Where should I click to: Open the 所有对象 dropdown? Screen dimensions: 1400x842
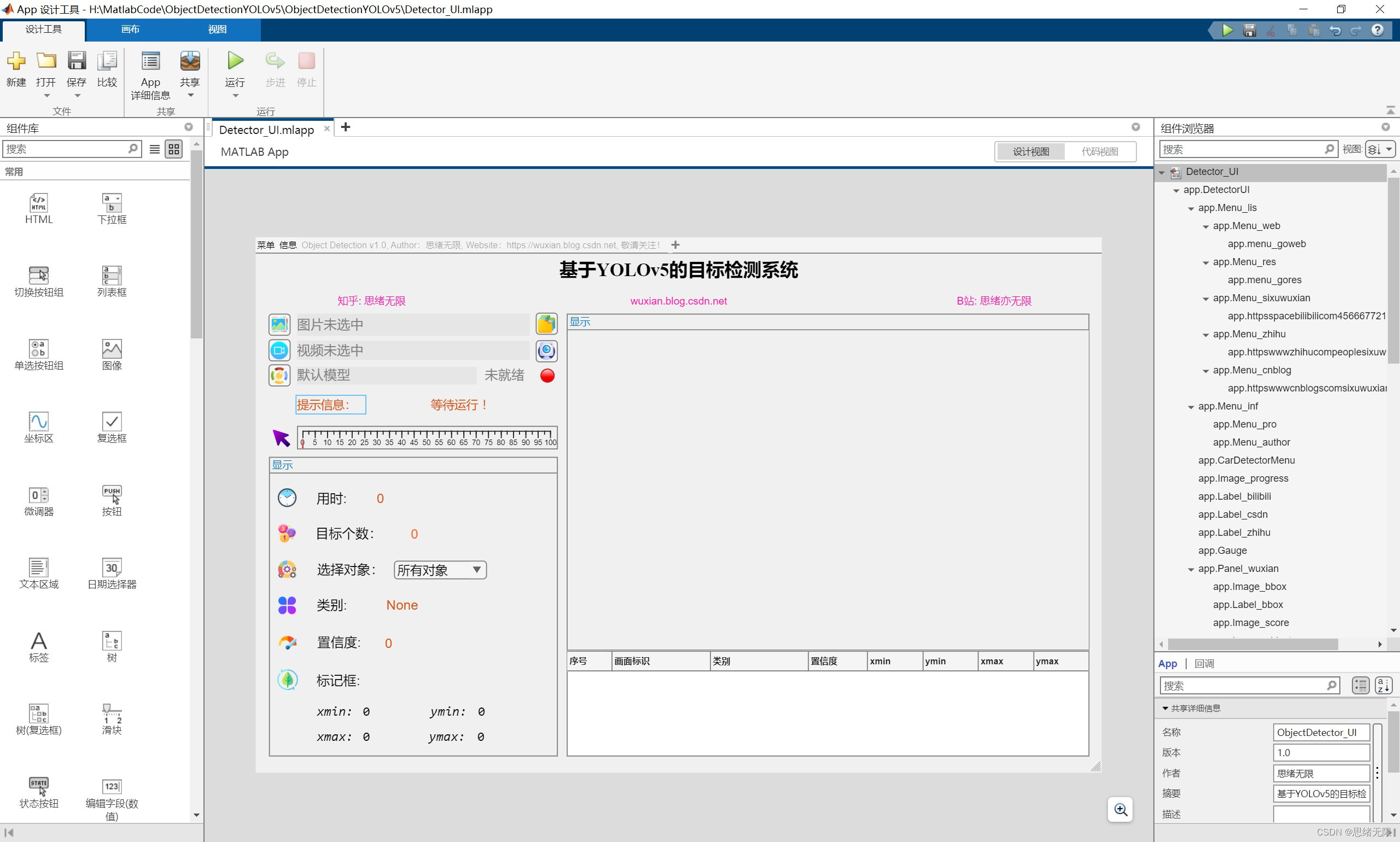[440, 570]
